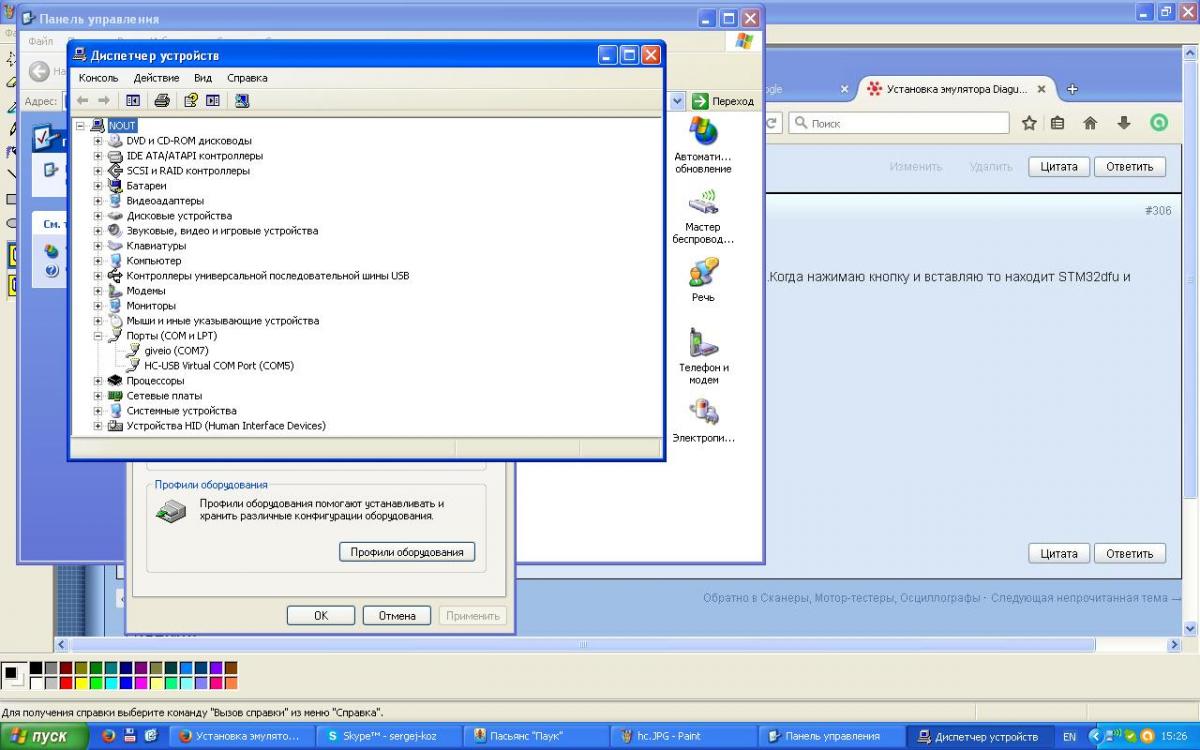Image resolution: width=1200 pixels, height=750 pixels.
Task: Open the Справка menu in Device Manager
Action: tap(247, 78)
